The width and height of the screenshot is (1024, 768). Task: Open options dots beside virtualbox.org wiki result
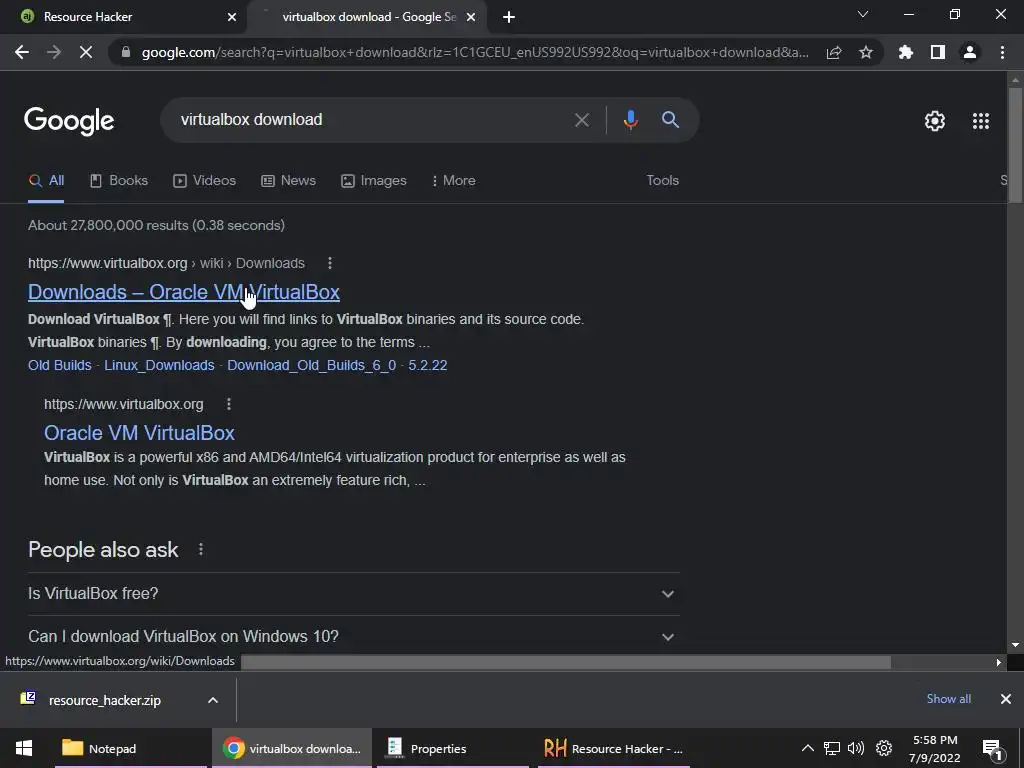330,263
